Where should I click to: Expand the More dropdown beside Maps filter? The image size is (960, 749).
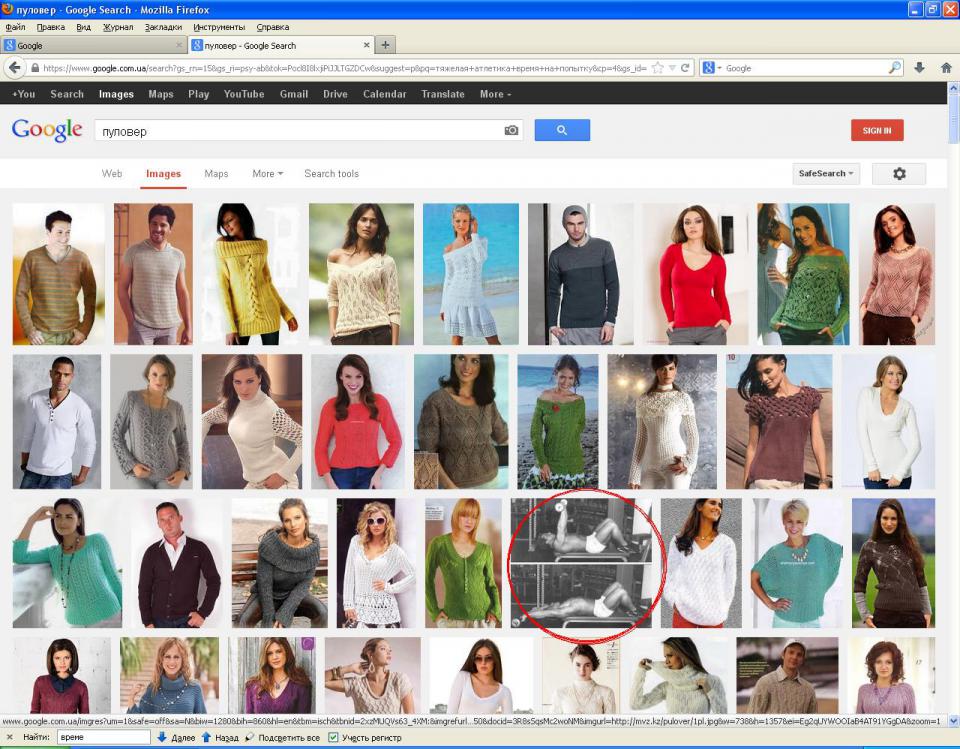(x=267, y=174)
